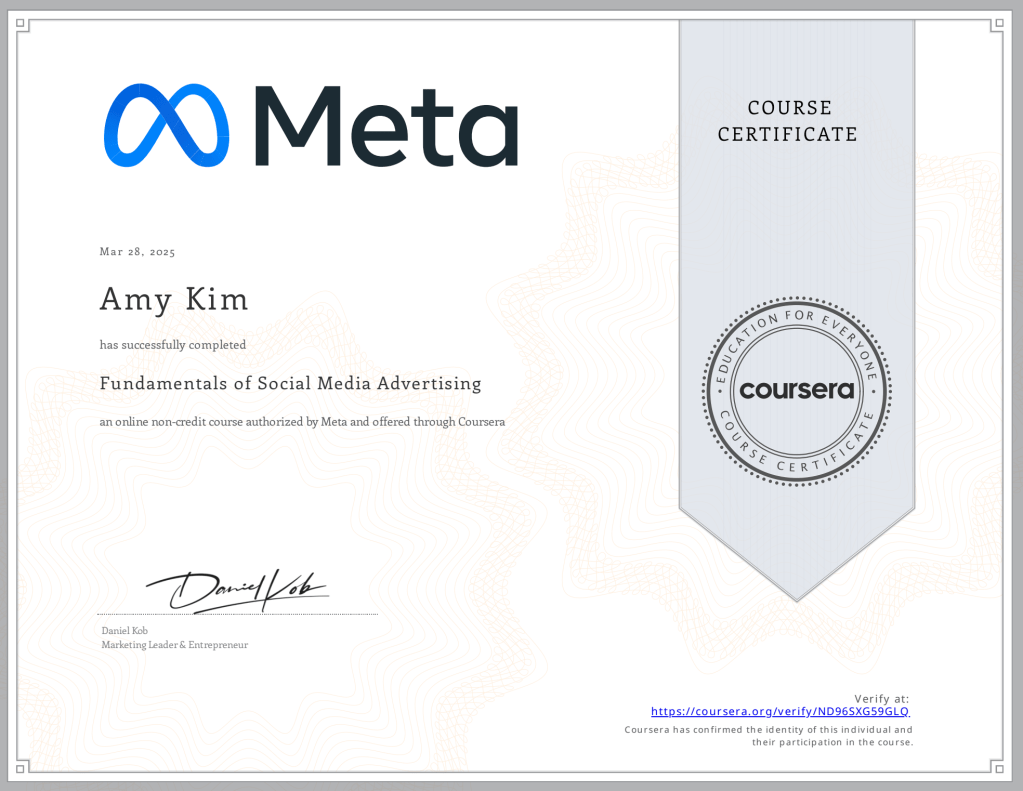Click the 'COURSE CERTIFICATE' ribbon heading
This screenshot has width=1023, height=791.
click(x=787, y=121)
